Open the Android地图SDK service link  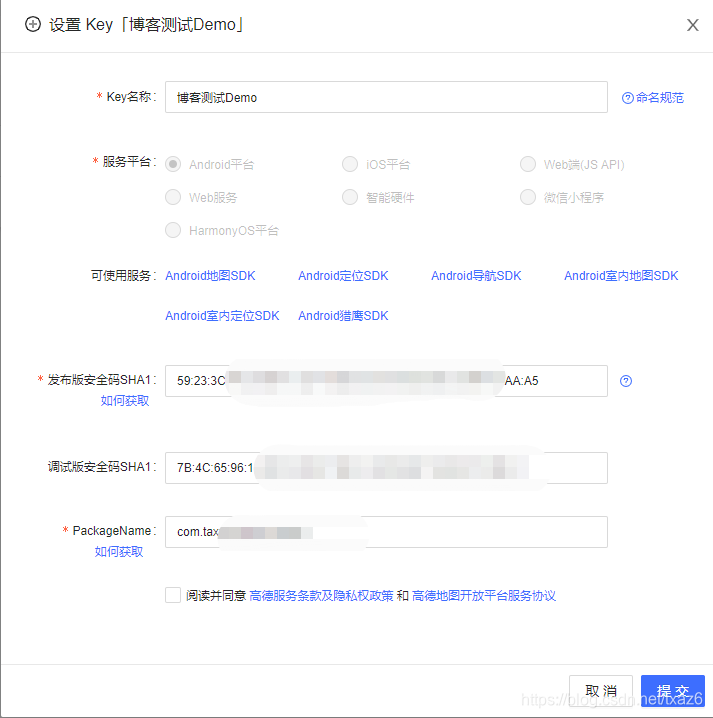[x=210, y=276]
